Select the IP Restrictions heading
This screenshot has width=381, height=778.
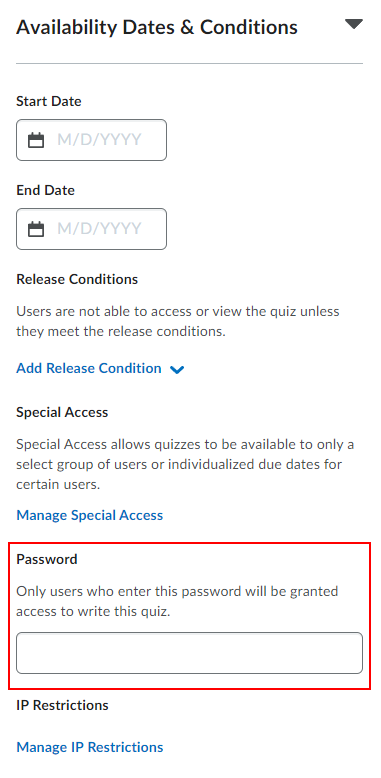63,705
